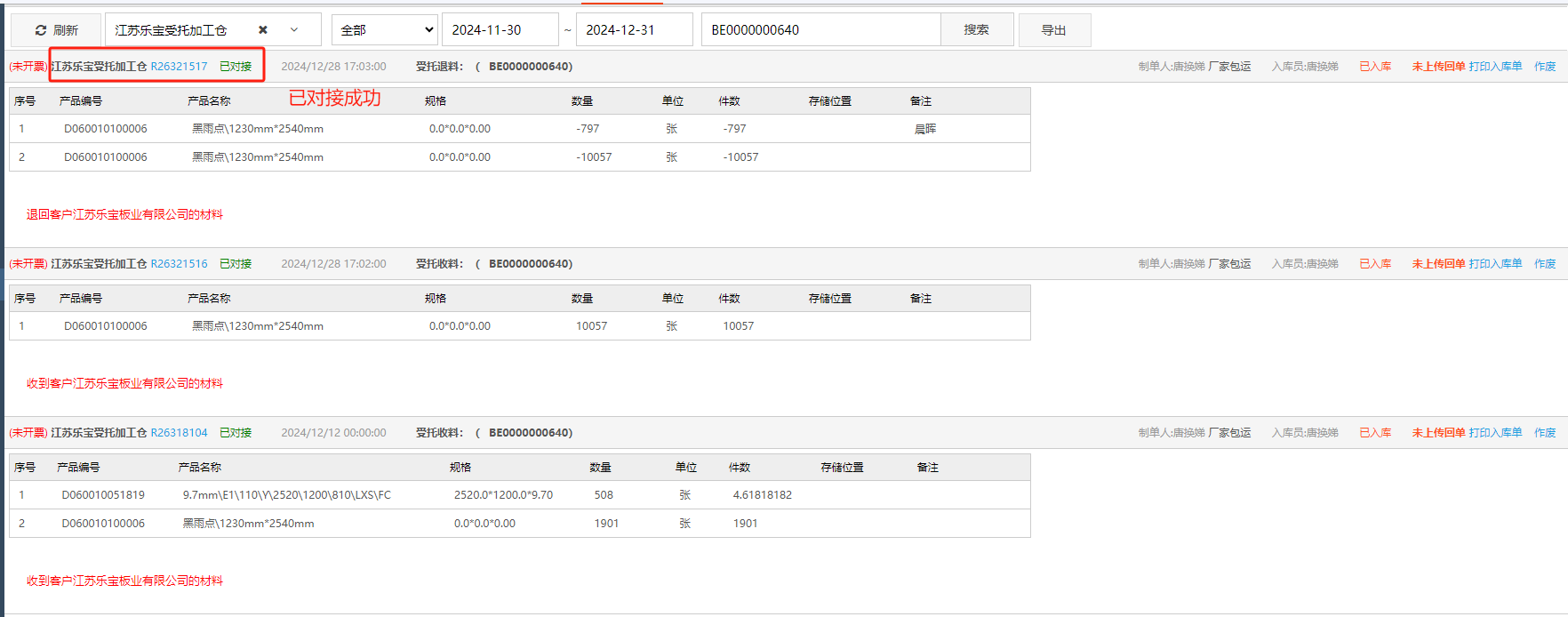Open the 全部 status dropdown
The height and width of the screenshot is (617, 1568).
click(x=385, y=30)
